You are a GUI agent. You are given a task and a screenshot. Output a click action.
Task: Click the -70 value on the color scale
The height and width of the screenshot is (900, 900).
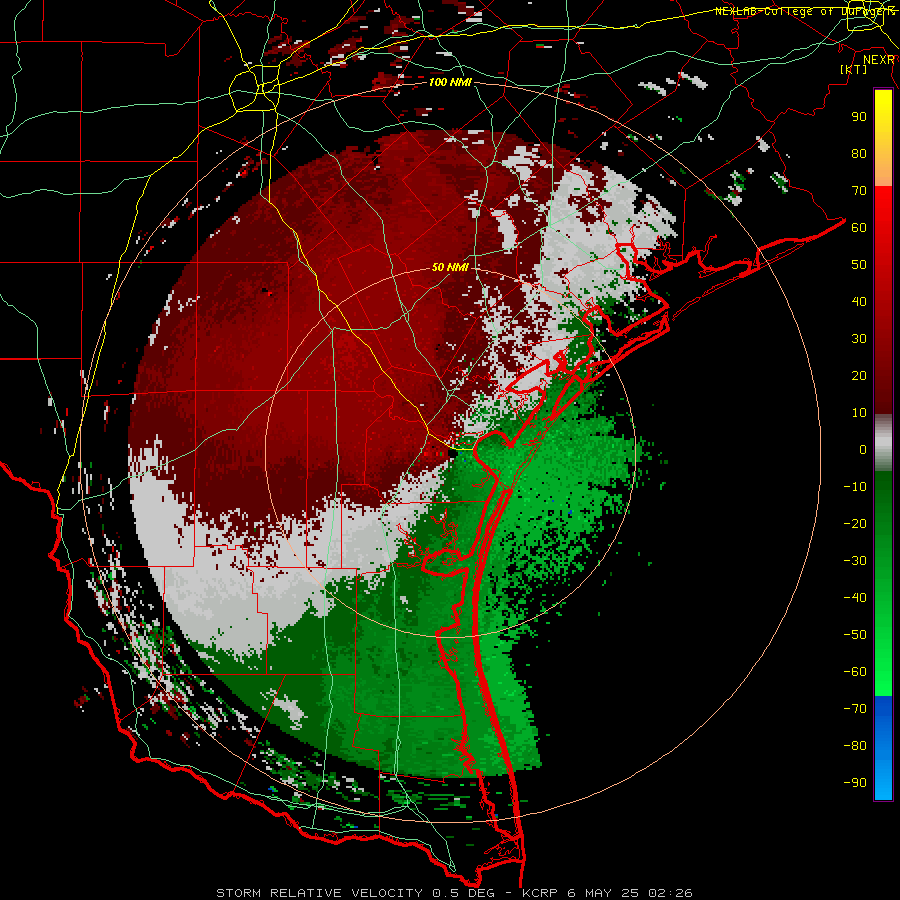855,709
